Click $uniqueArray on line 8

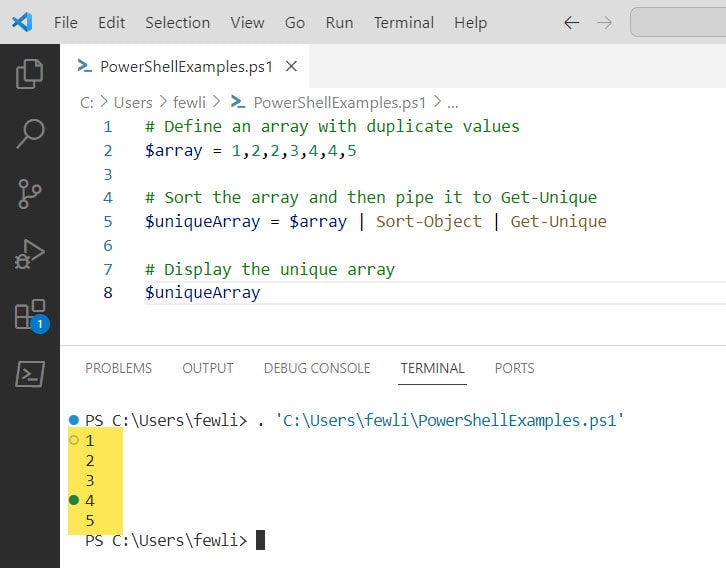click(203, 293)
